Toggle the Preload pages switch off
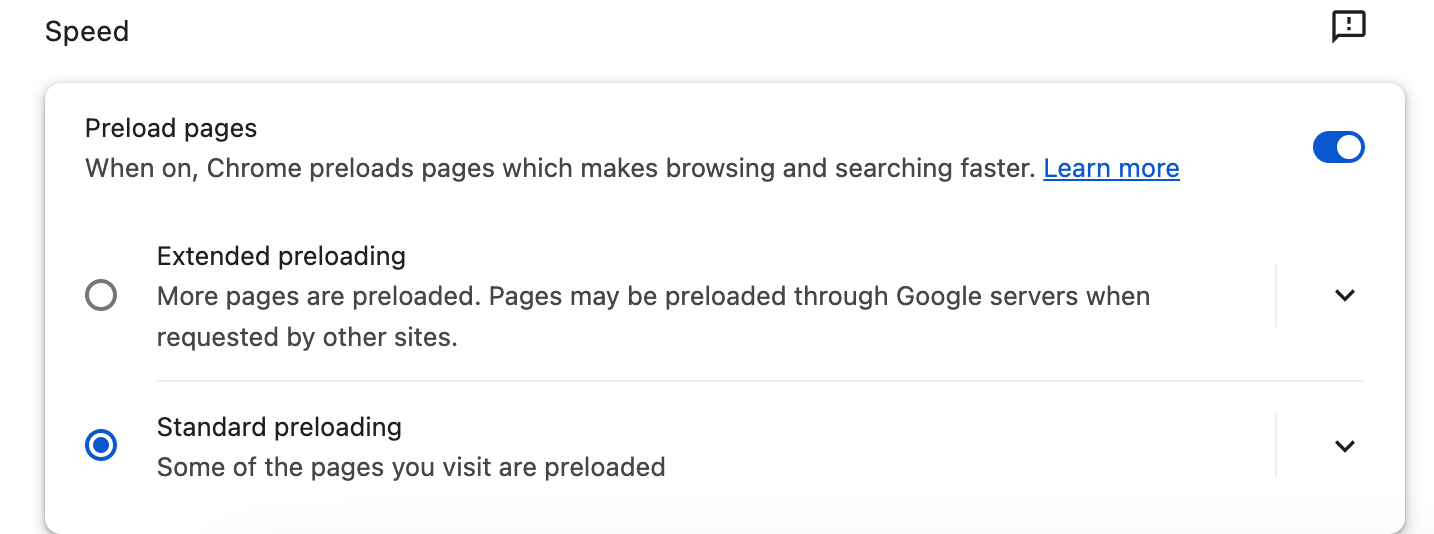 pyautogui.click(x=1338, y=148)
